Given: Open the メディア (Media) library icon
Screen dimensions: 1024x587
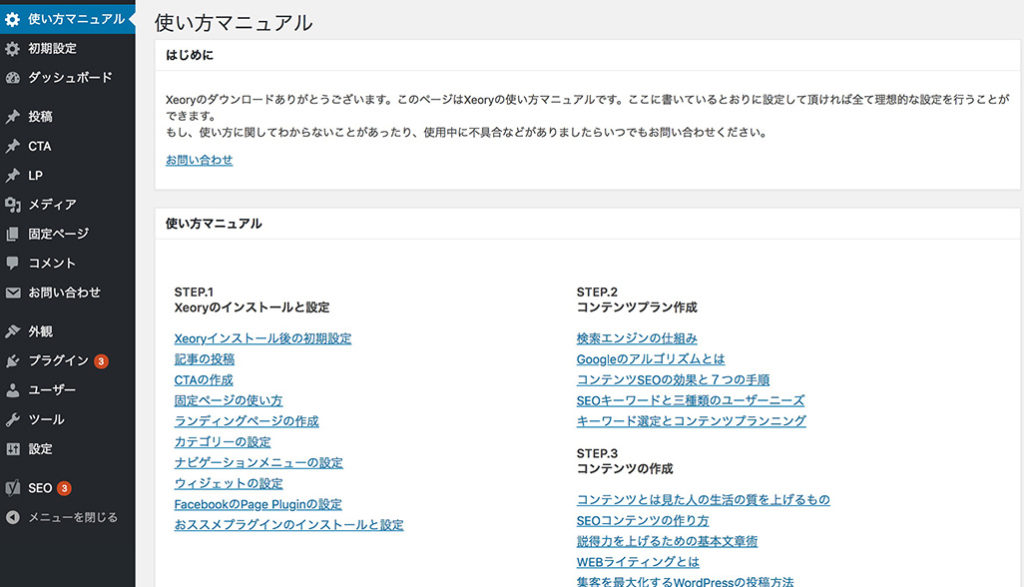Looking at the screenshot, I should point(13,204).
